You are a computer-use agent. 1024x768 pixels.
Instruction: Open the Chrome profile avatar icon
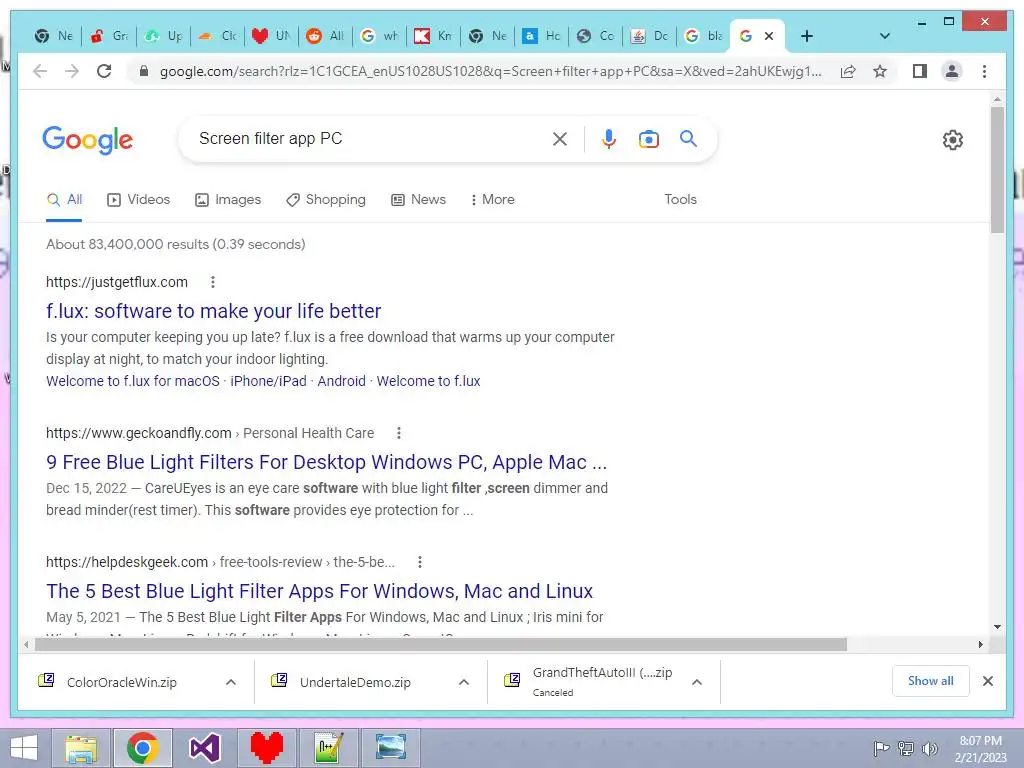(x=952, y=71)
